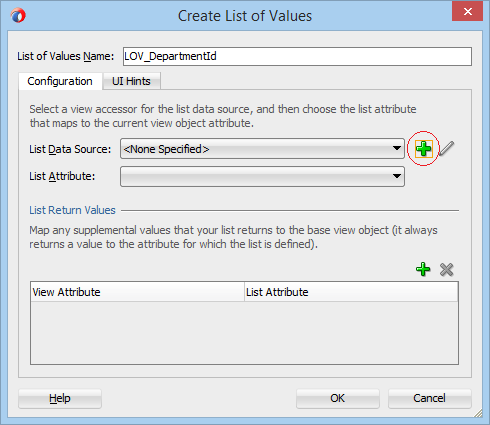490x425 pixels.
Task: Click the pencil edit icon beside List Data Source
Action: click(446, 148)
